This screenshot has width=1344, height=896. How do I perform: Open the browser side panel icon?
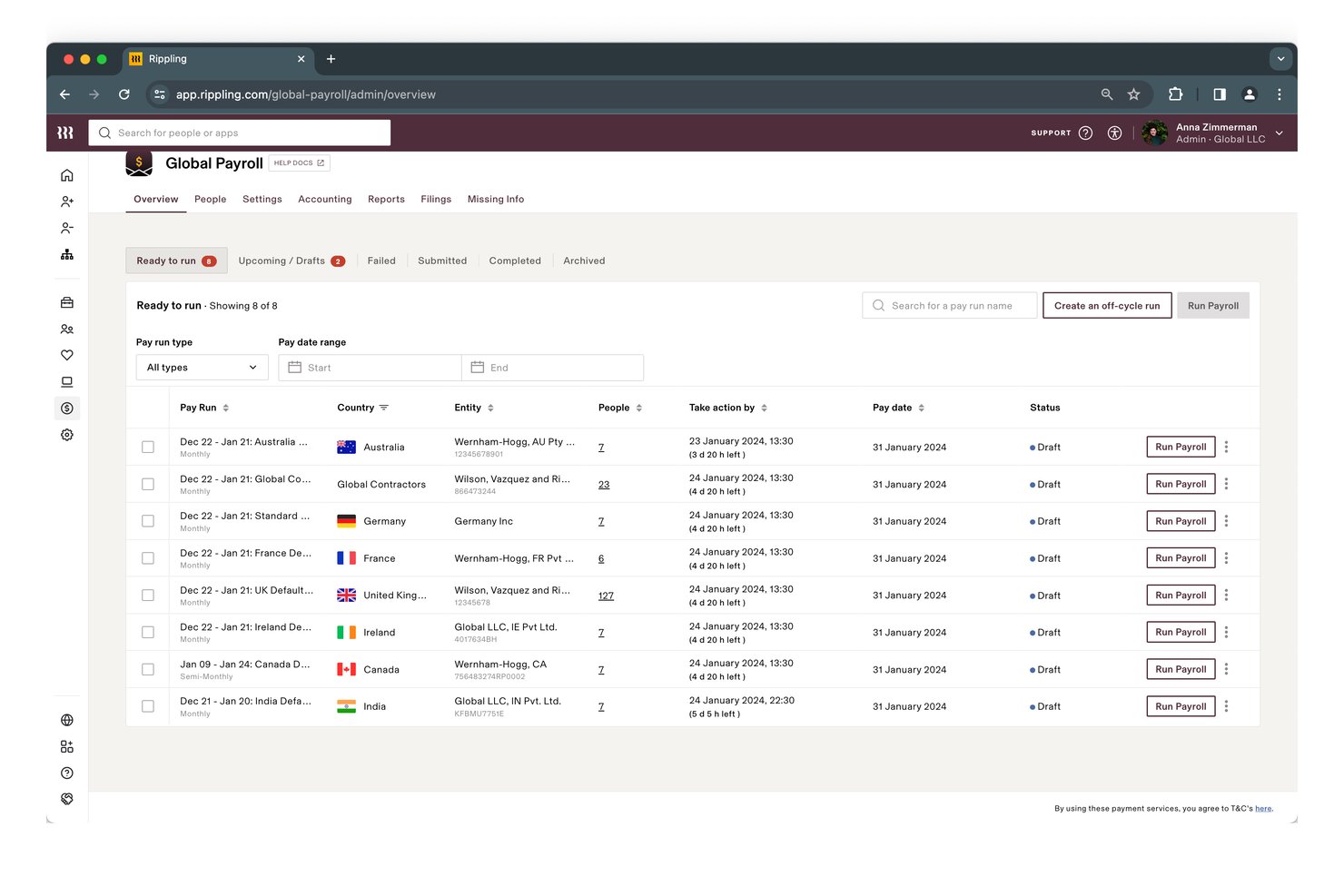(1220, 94)
